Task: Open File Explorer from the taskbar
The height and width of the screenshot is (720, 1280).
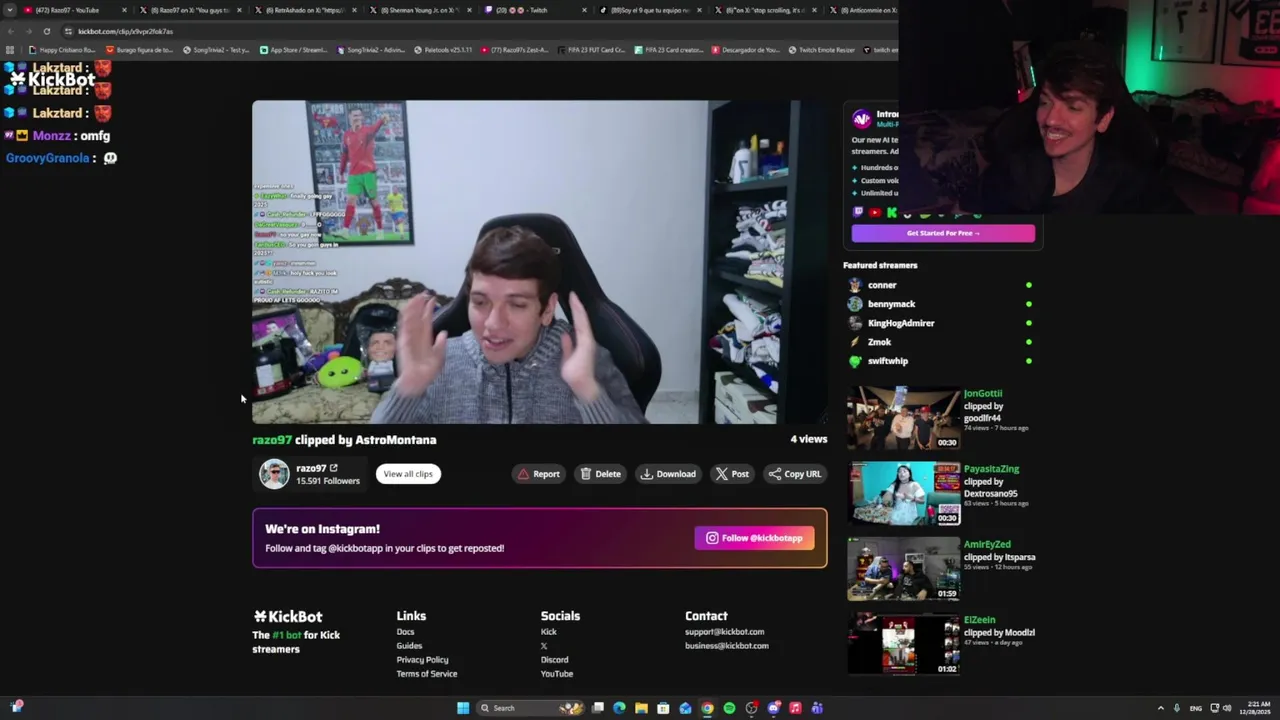Action: tap(641, 708)
